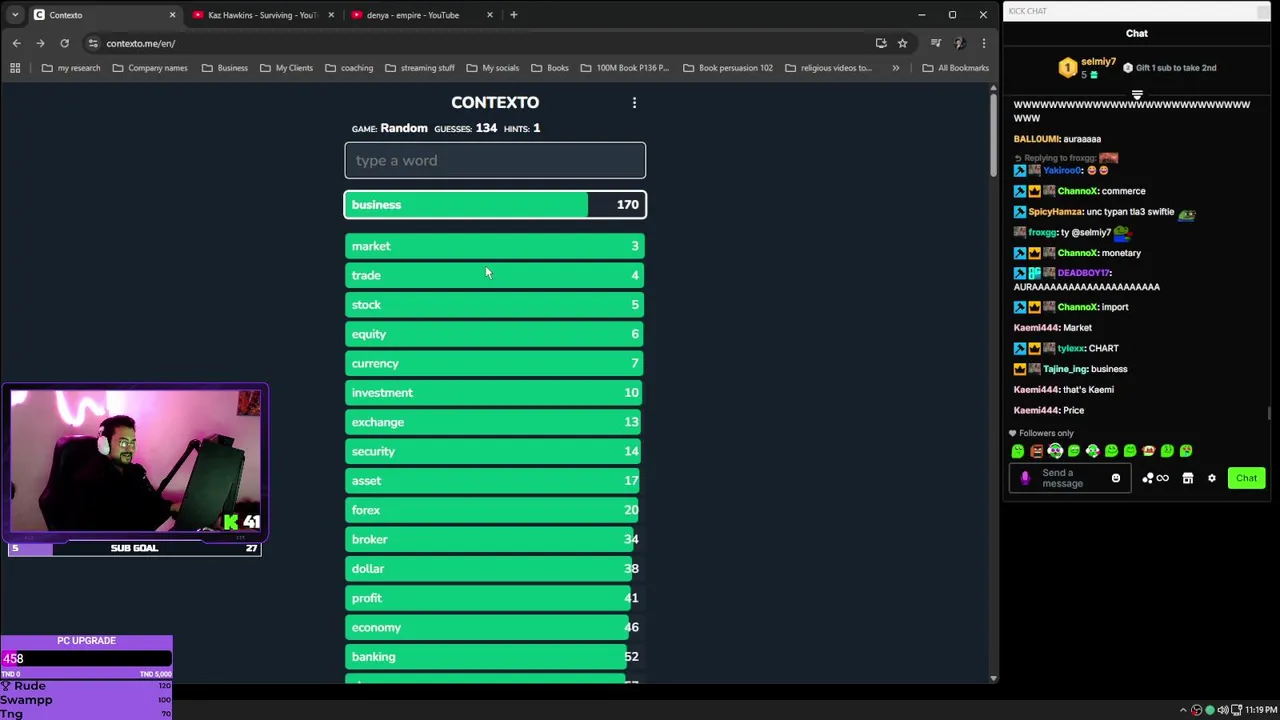Open 'coaching' bookmark folder
Image resolution: width=1280 pixels, height=720 pixels.
click(349, 68)
